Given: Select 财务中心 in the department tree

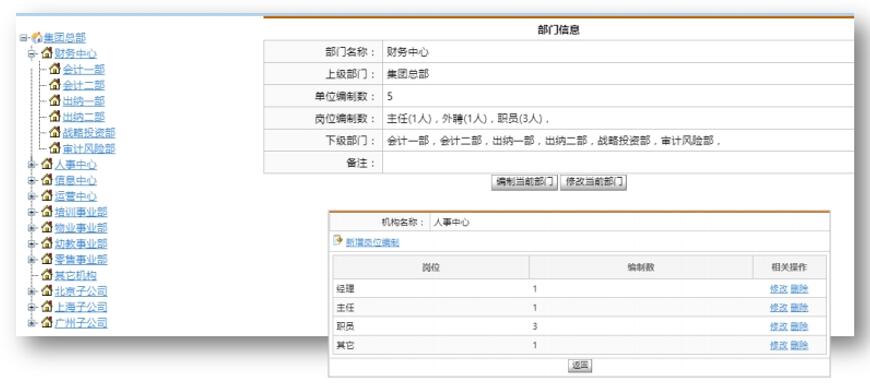Looking at the screenshot, I should pos(75,54).
